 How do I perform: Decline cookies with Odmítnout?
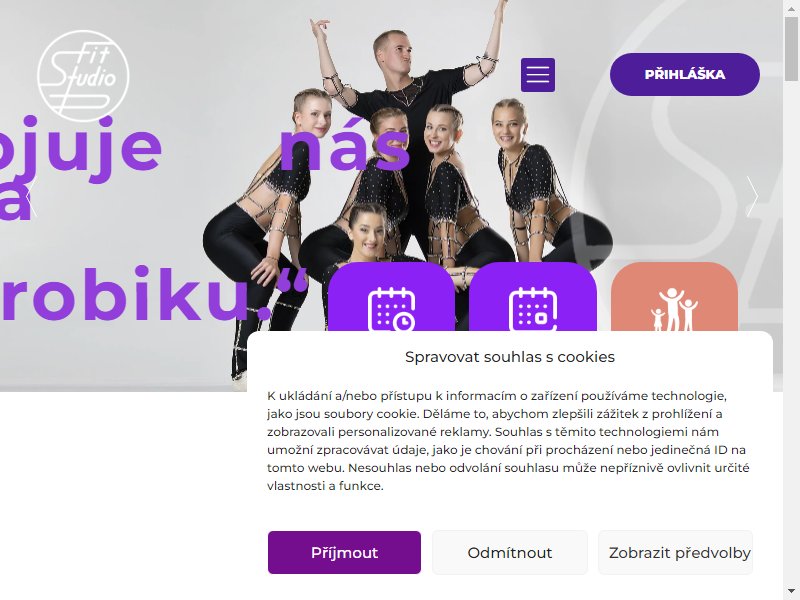point(510,553)
